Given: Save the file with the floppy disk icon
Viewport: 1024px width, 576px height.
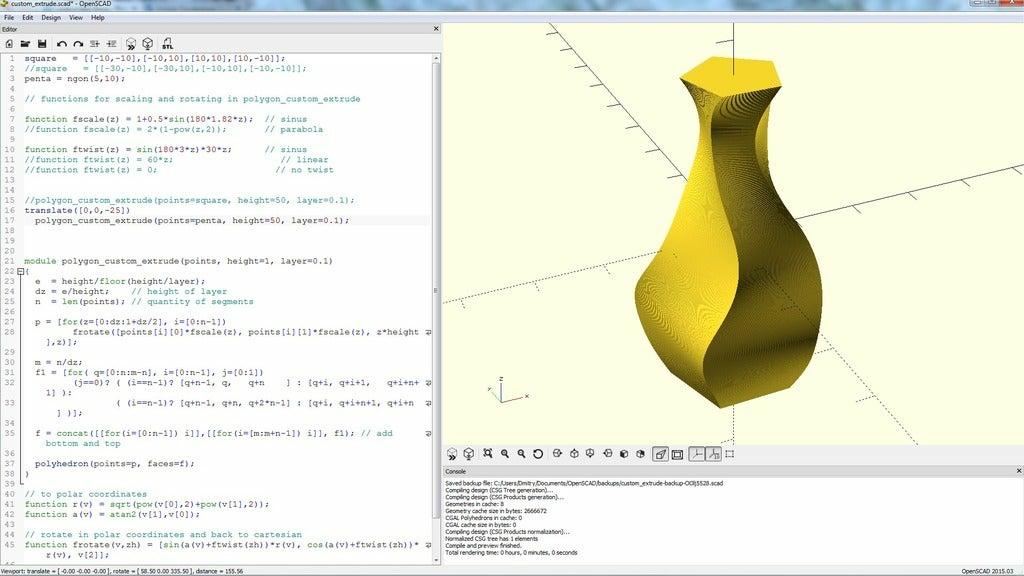Looking at the screenshot, I should [42, 44].
